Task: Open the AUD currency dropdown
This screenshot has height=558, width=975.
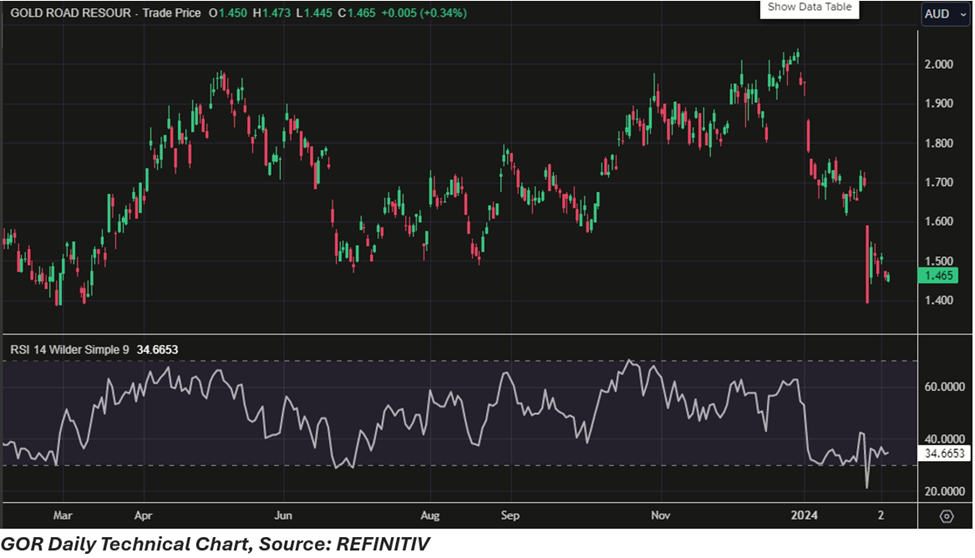Action: coord(945,14)
